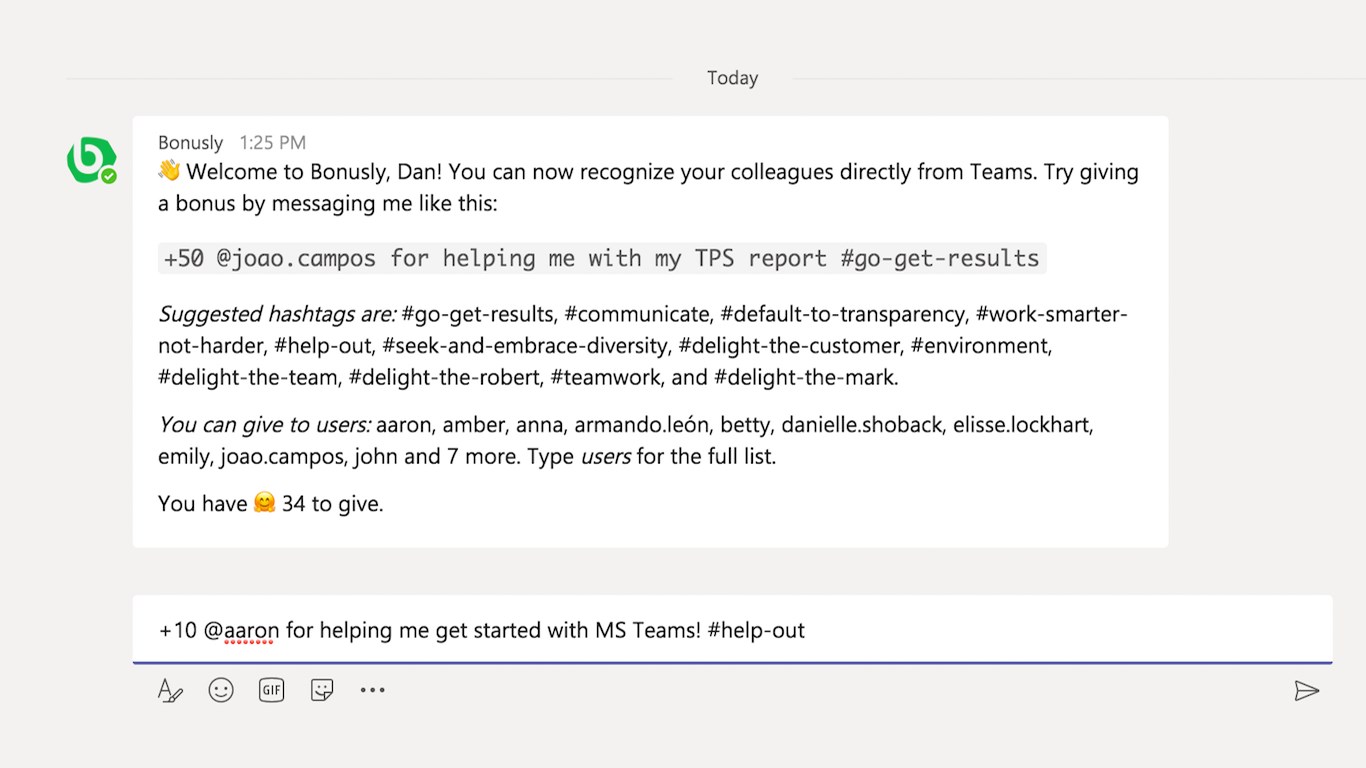The image size is (1366, 768).
Task: Click the #delight-the-team hashtag
Action: pos(248,378)
